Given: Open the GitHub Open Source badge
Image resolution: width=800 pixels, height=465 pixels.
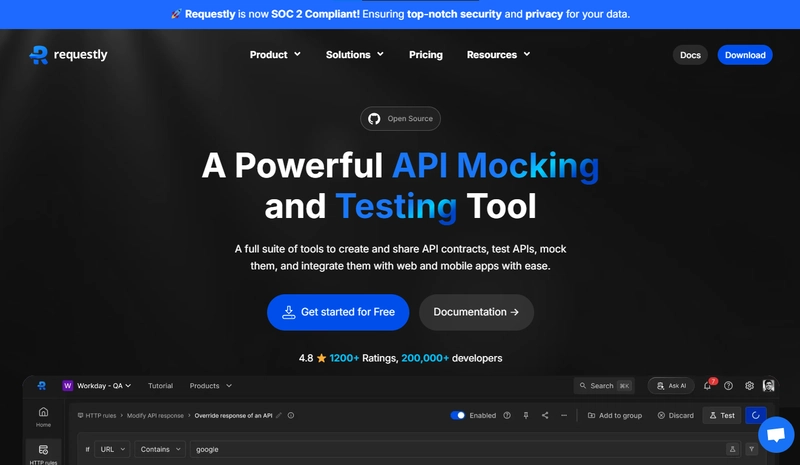Looking at the screenshot, I should tap(400, 119).
